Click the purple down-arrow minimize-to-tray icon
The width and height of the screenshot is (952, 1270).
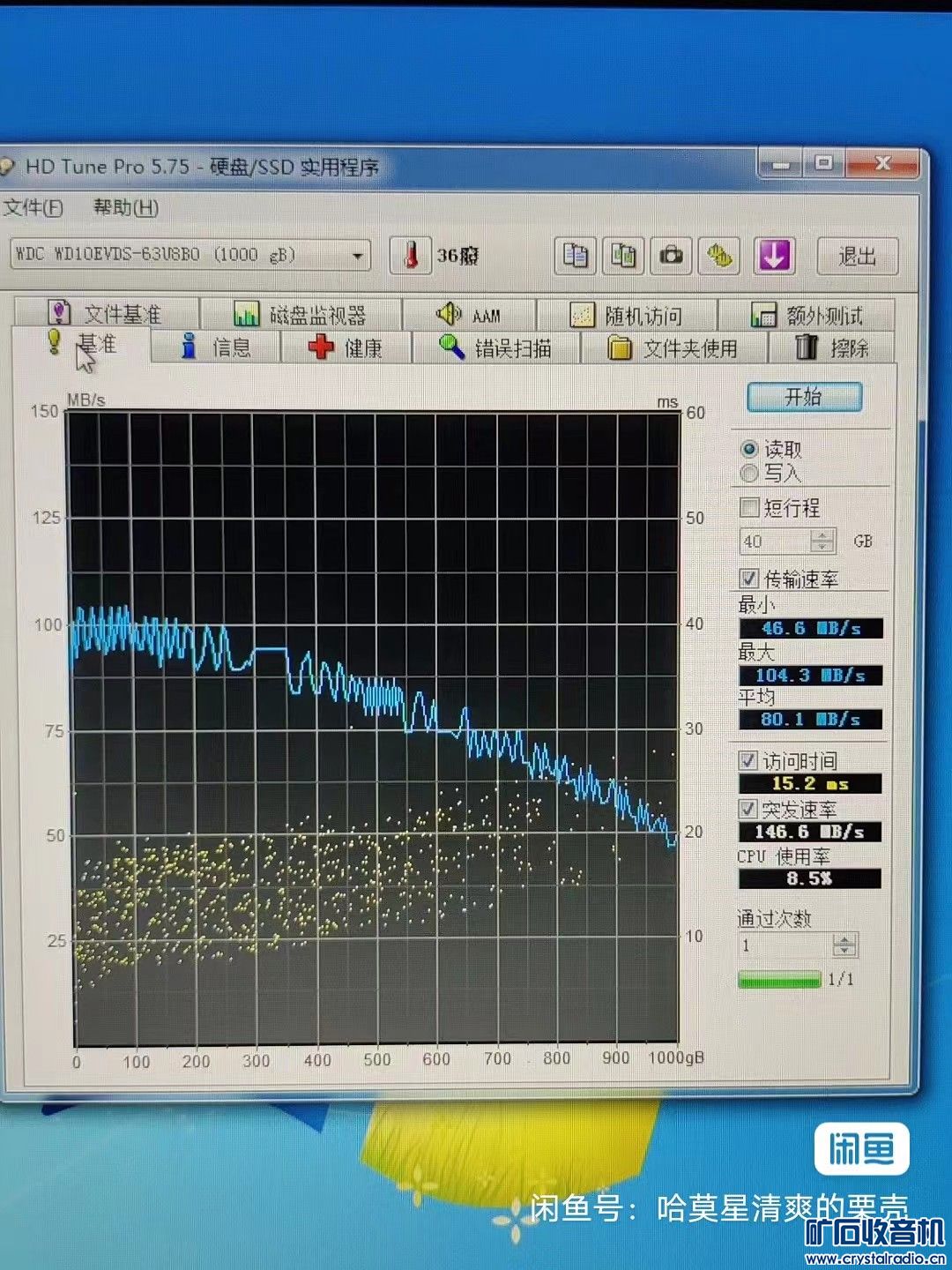click(x=773, y=256)
